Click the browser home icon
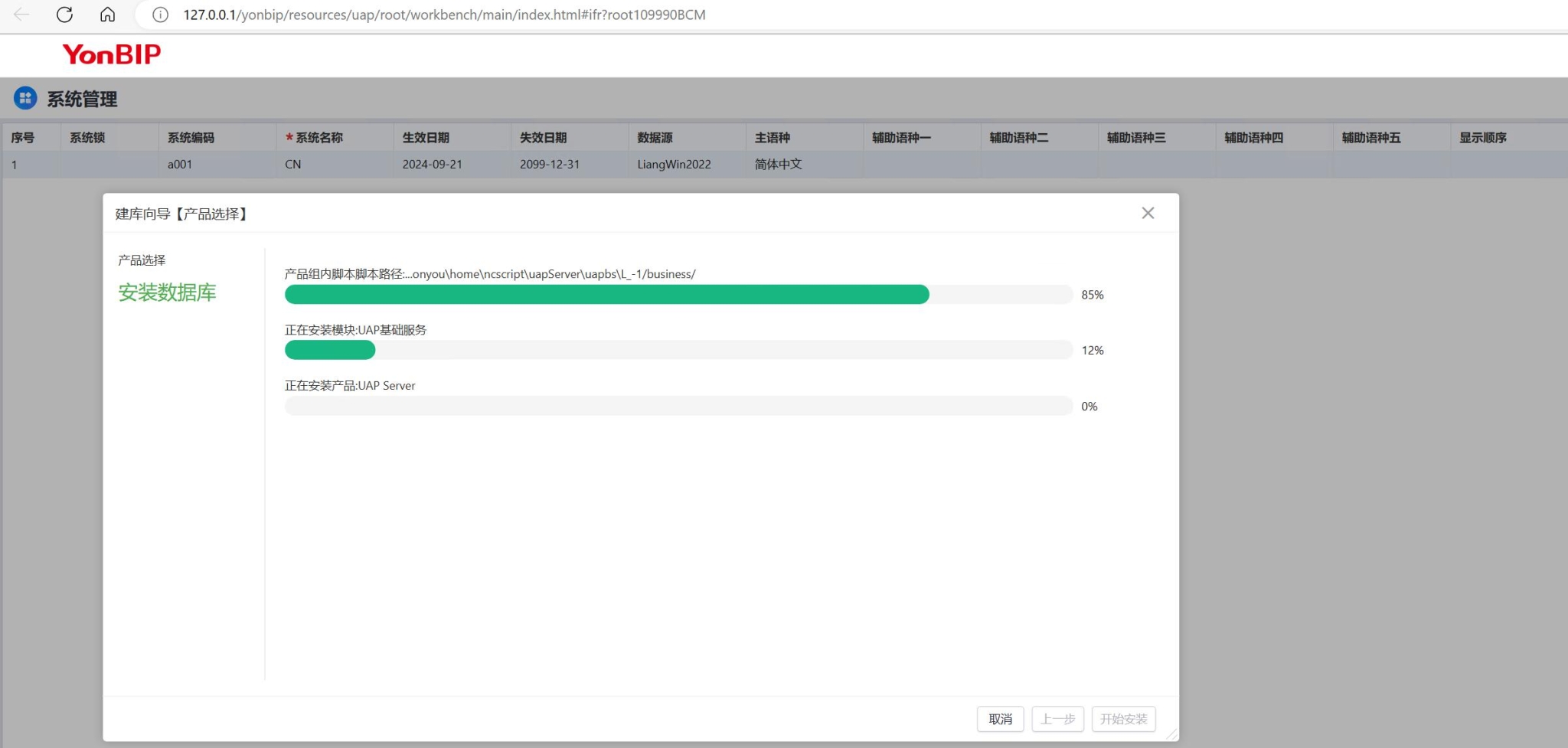Screen dimensions: 1568x748 [x=108, y=14]
